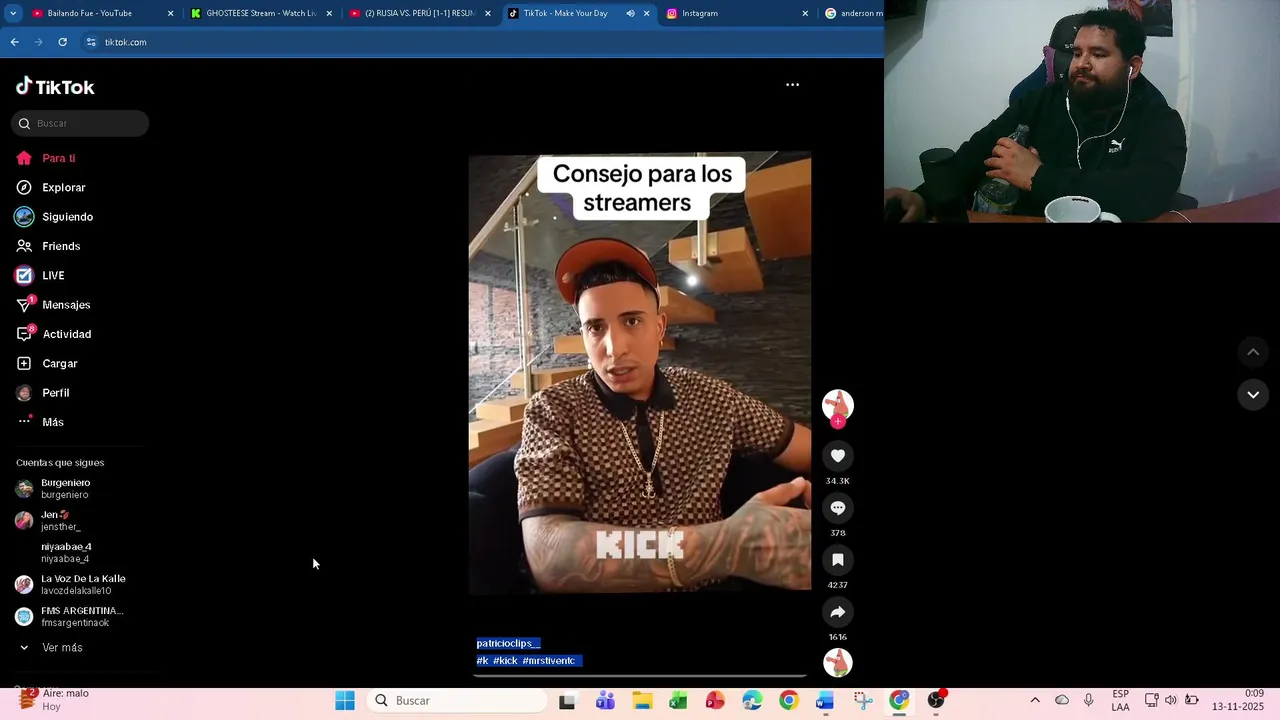This screenshot has height=720, width=1280.
Task: Open the Más menu
Action: (40, 422)
